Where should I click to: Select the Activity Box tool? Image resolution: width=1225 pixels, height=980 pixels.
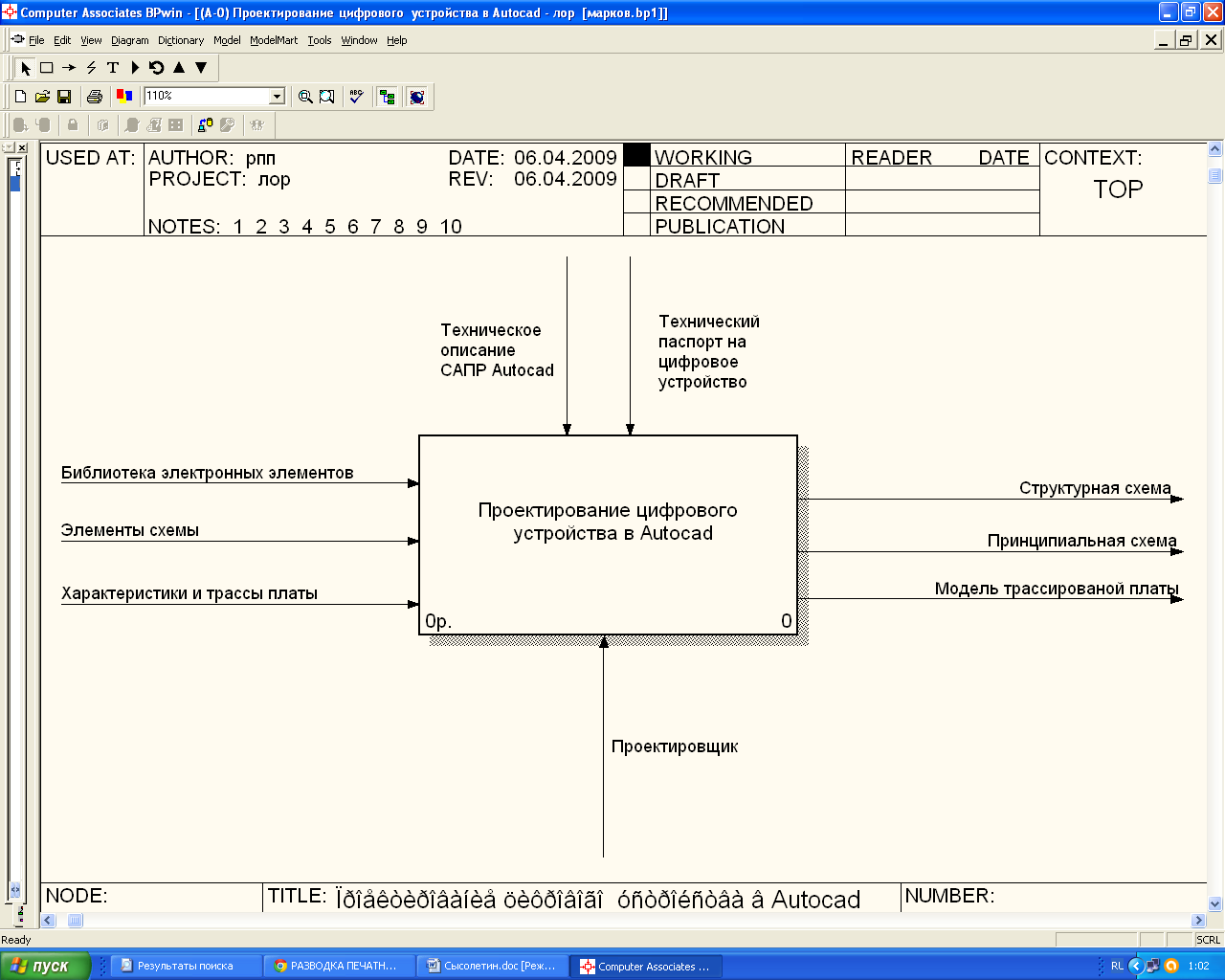tap(46, 68)
